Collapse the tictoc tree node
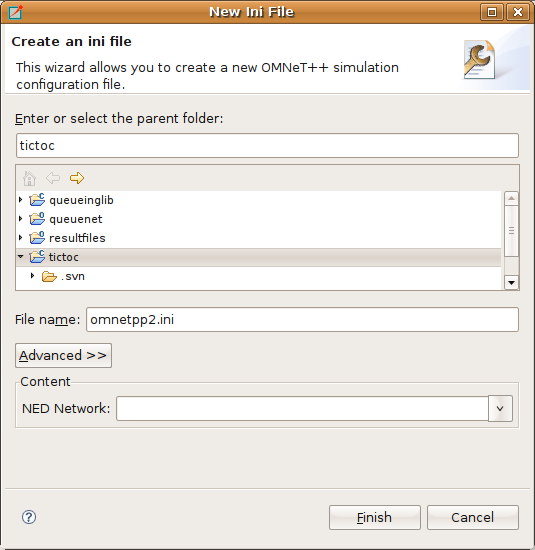535x550 pixels. pos(21,257)
